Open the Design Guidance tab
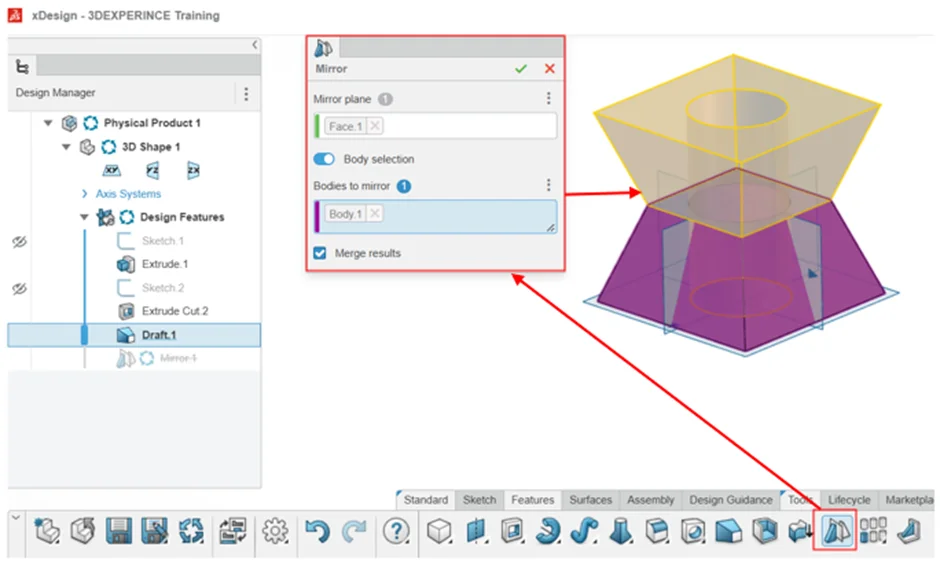 731,500
